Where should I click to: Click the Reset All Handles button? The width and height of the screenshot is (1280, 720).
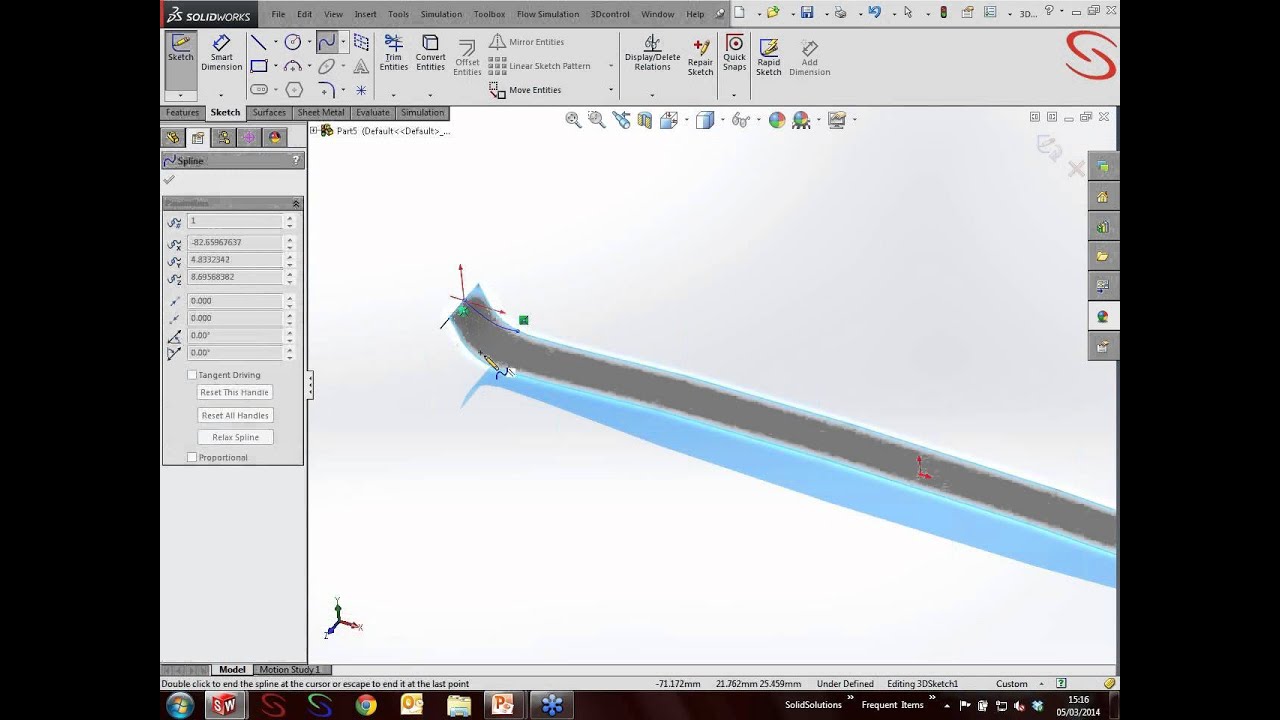[234, 415]
